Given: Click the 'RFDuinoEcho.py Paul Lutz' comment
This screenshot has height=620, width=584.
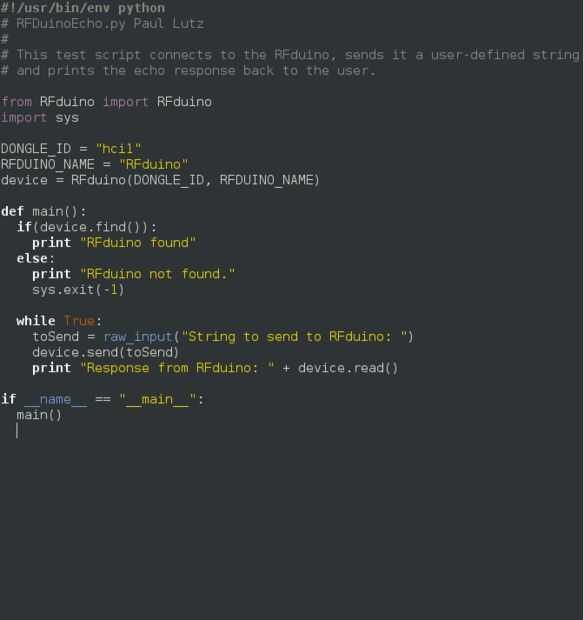Looking at the screenshot, I should [x=110, y=24].
